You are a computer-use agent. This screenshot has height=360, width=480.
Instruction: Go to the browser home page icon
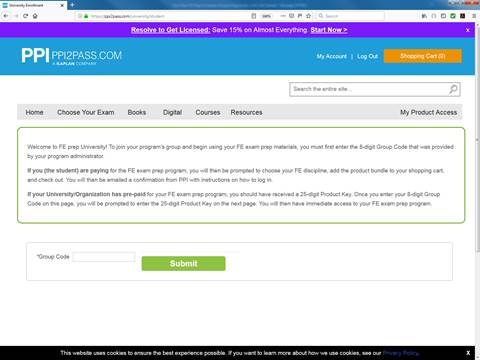(35, 16)
